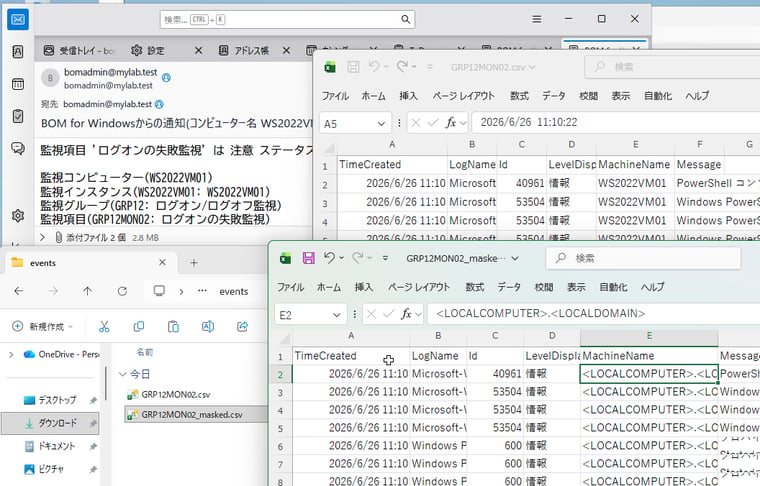This screenshot has width=760, height=486.
Task: Expand the 添付ファイル 2 個 attachment list
Action: pyautogui.click(x=43, y=237)
